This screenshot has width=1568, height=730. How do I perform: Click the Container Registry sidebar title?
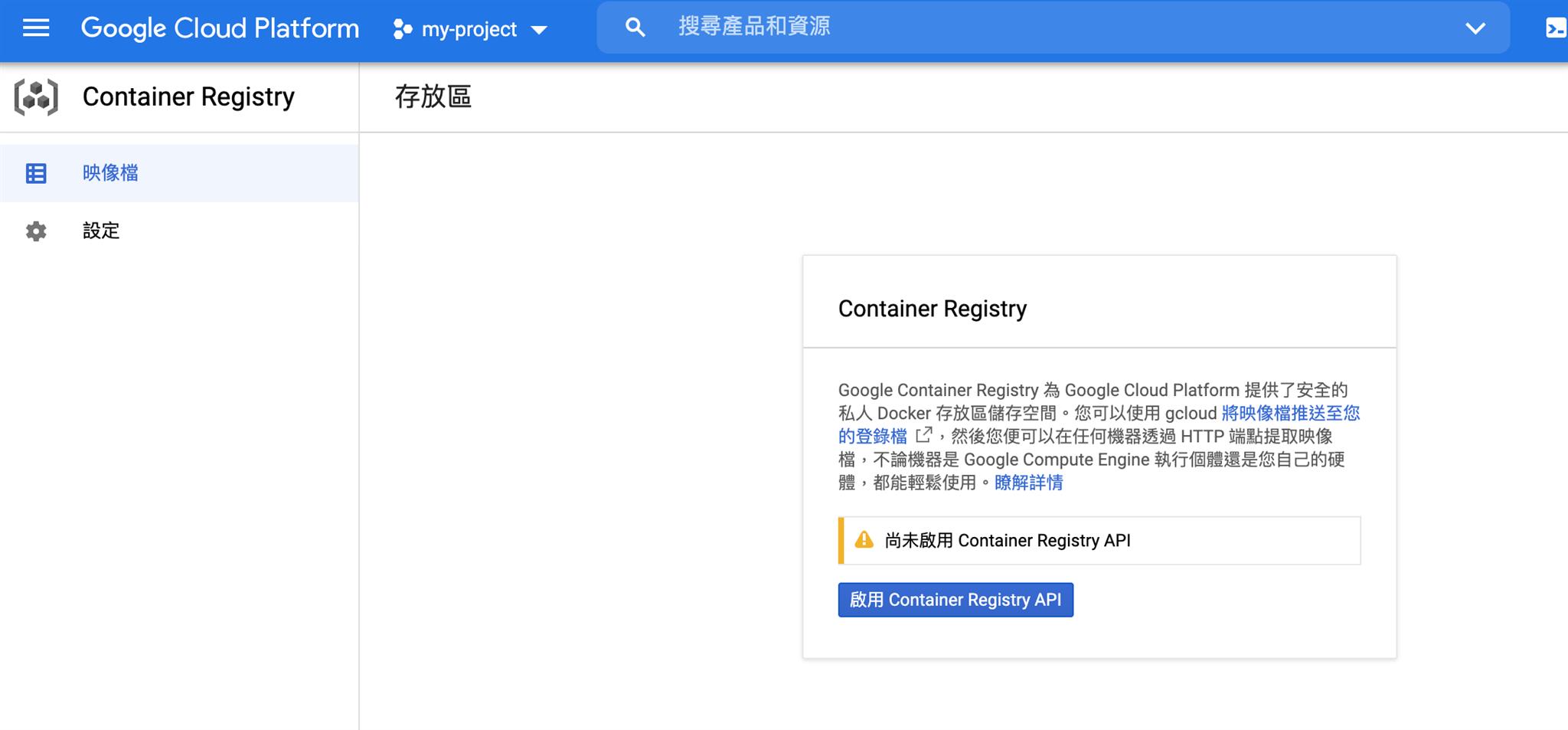tap(188, 97)
